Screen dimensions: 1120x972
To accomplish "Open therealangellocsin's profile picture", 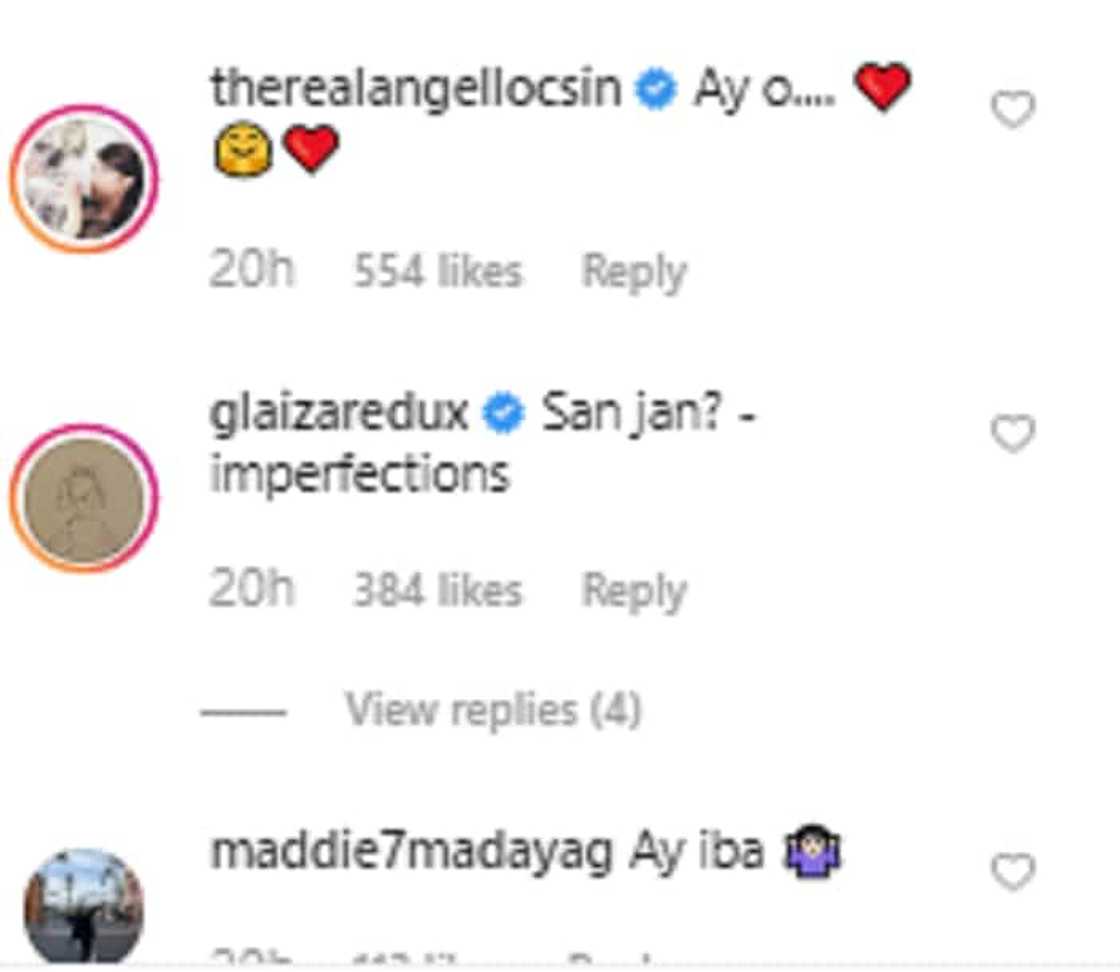I will point(85,179).
